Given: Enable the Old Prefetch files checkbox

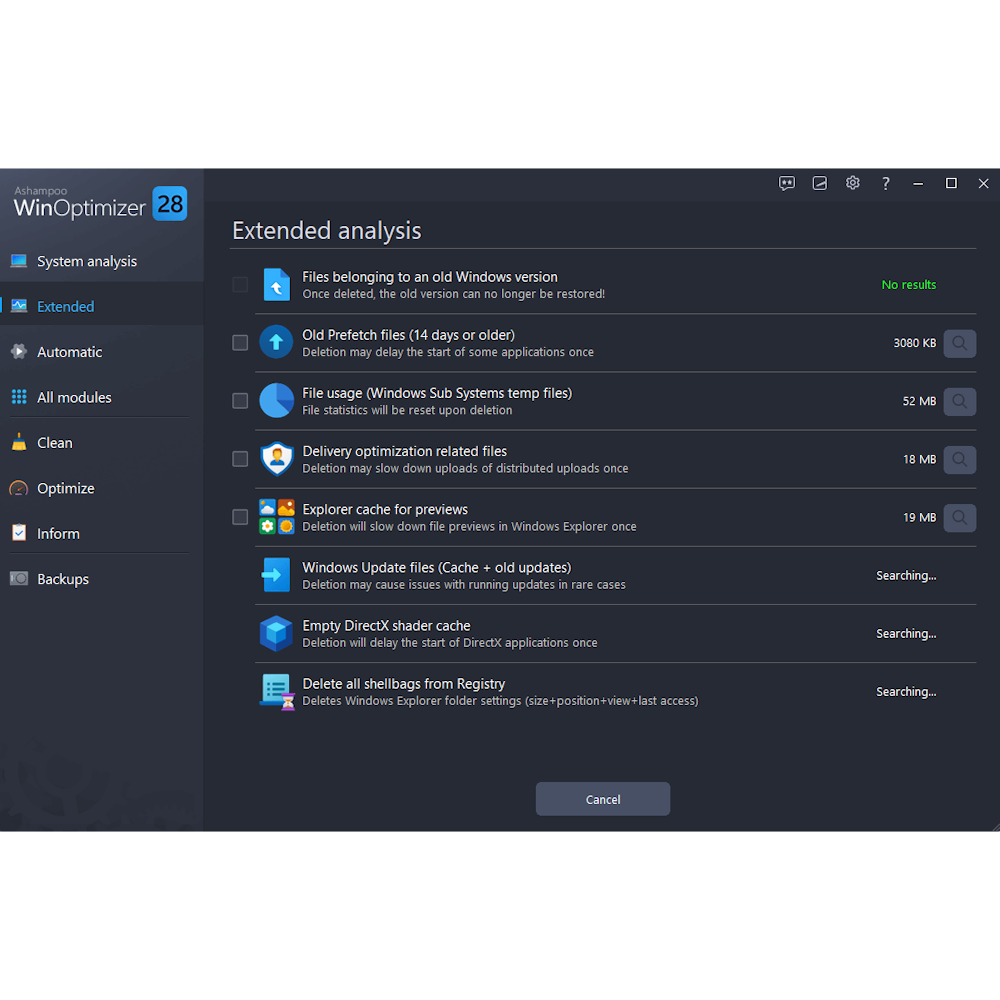Looking at the screenshot, I should point(240,343).
